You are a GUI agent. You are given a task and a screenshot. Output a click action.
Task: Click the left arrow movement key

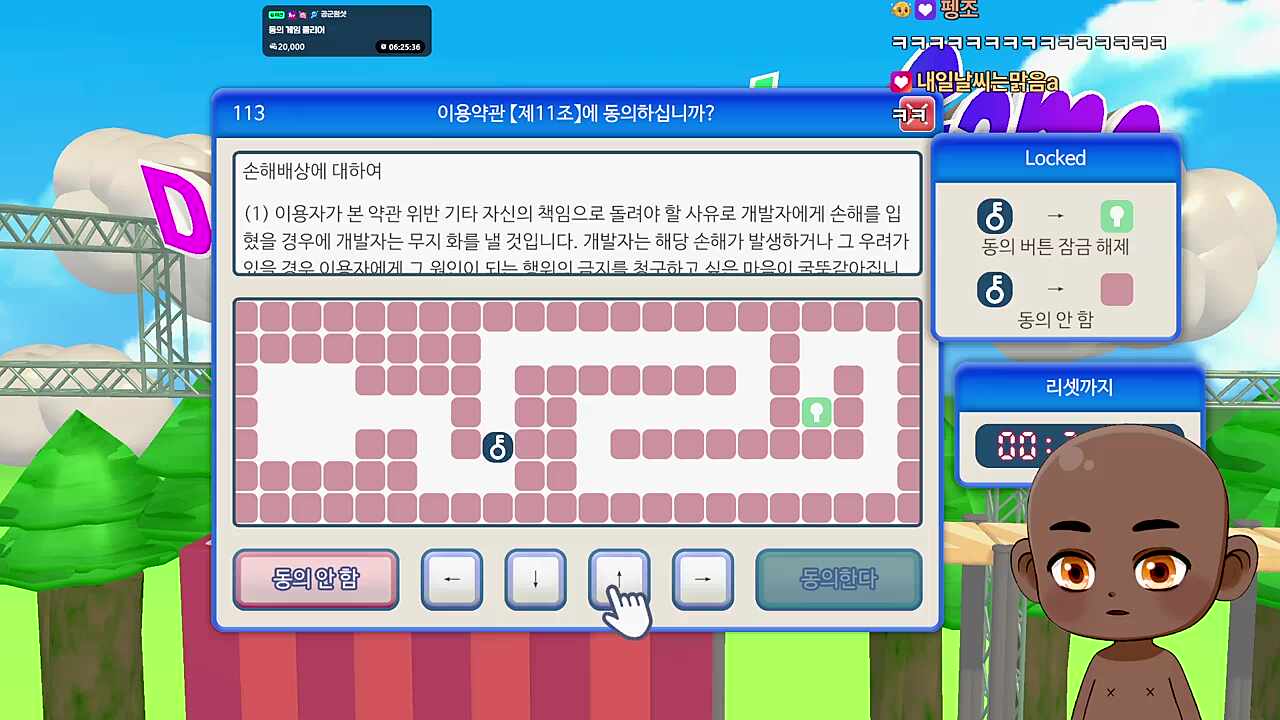[452, 580]
